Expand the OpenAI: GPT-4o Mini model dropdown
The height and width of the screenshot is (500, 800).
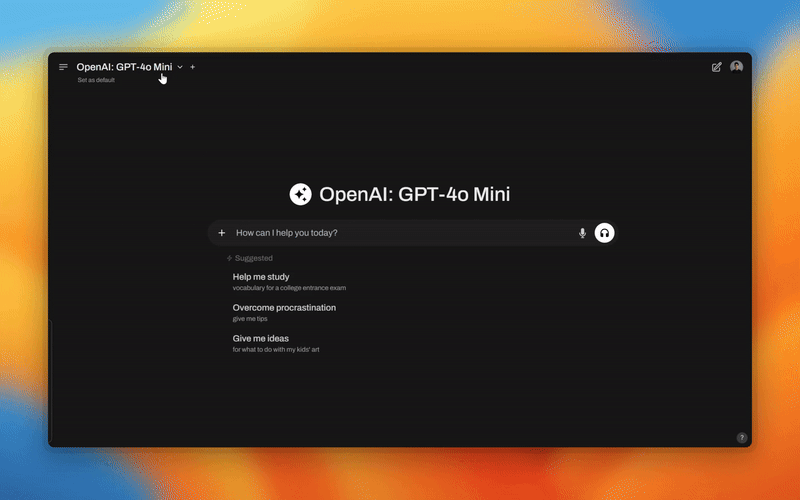pos(180,67)
